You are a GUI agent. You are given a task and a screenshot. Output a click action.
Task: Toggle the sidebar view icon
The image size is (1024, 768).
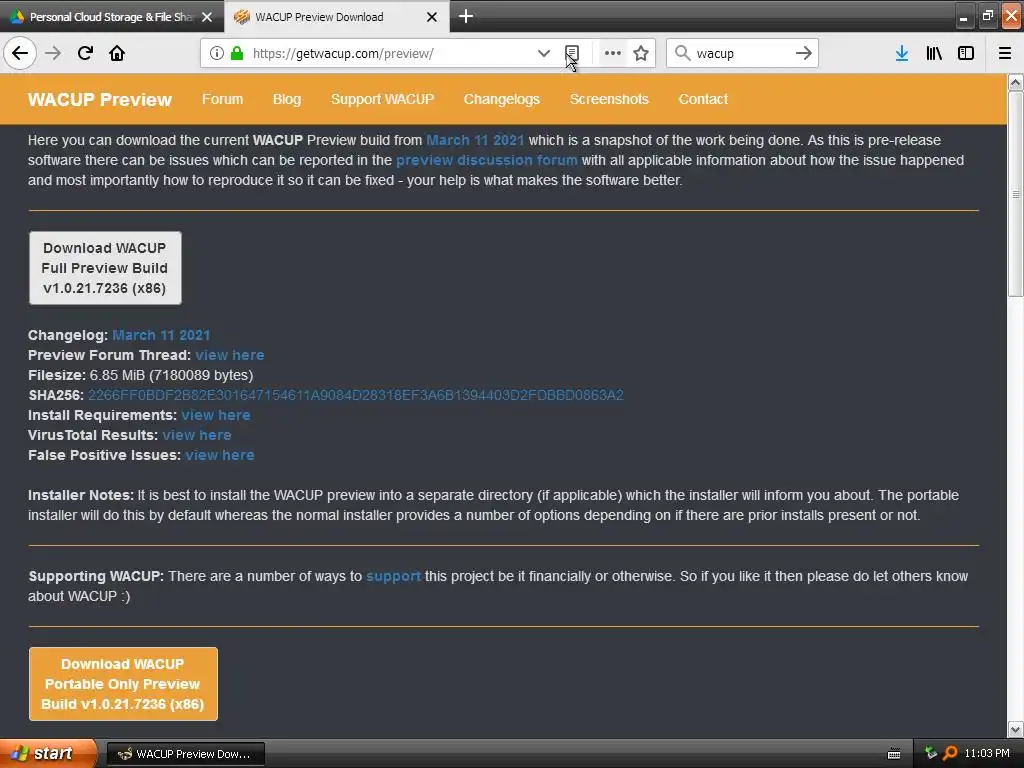point(966,53)
